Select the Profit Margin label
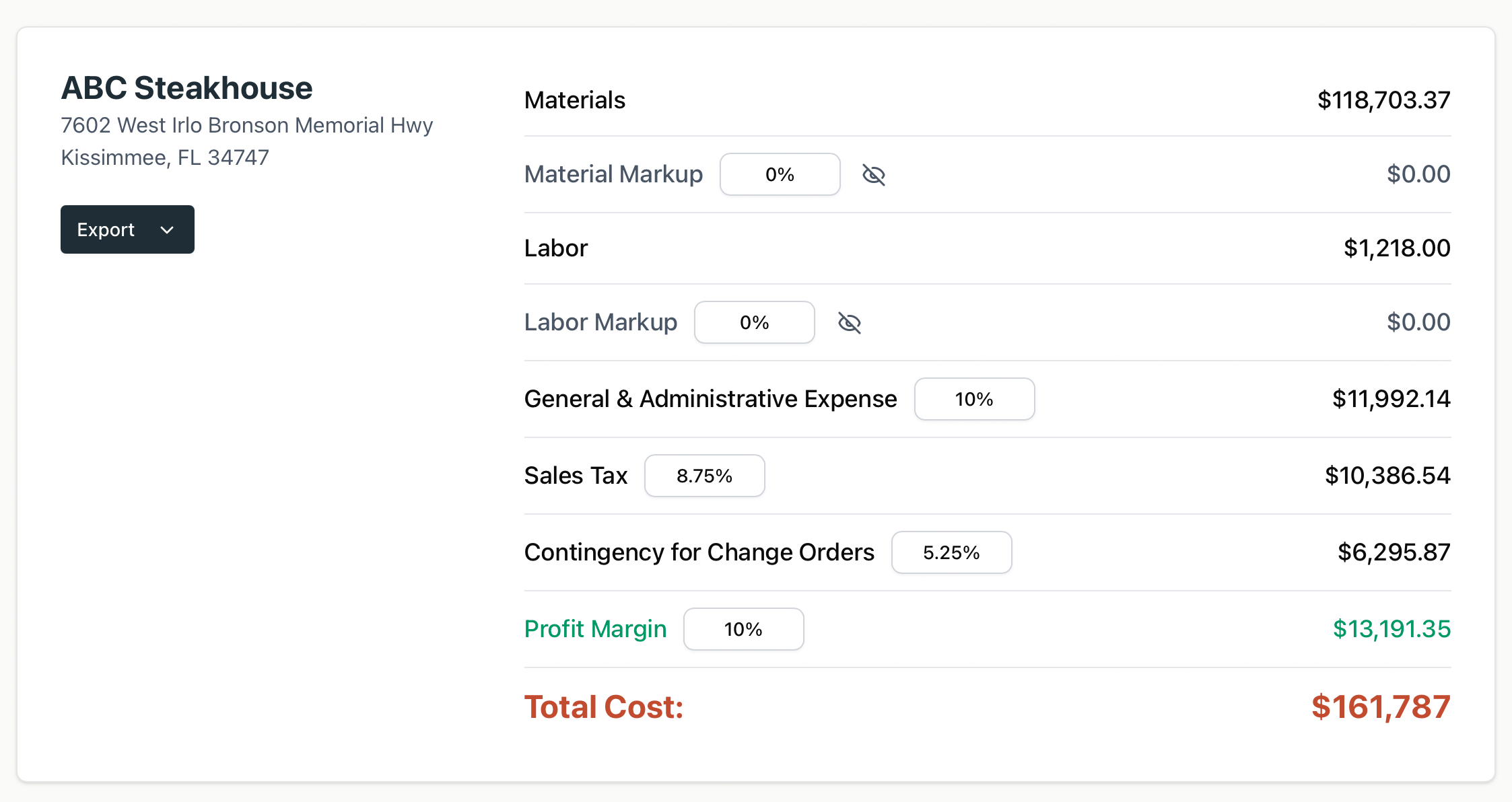Image resolution: width=1512 pixels, height=802 pixels. tap(595, 628)
